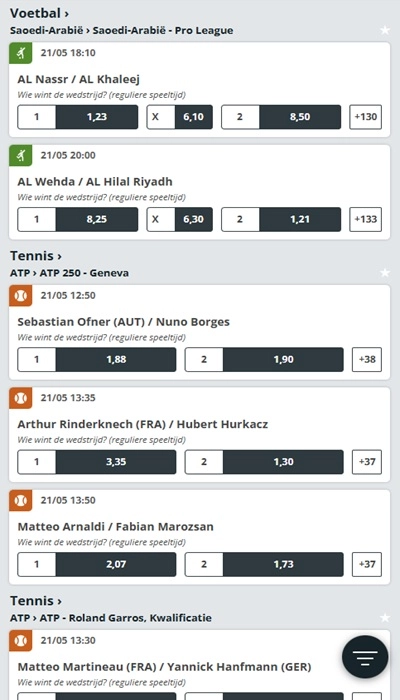Open the ATP 250 - Geneva link
Screen dimensions: 400x700
click(84, 273)
